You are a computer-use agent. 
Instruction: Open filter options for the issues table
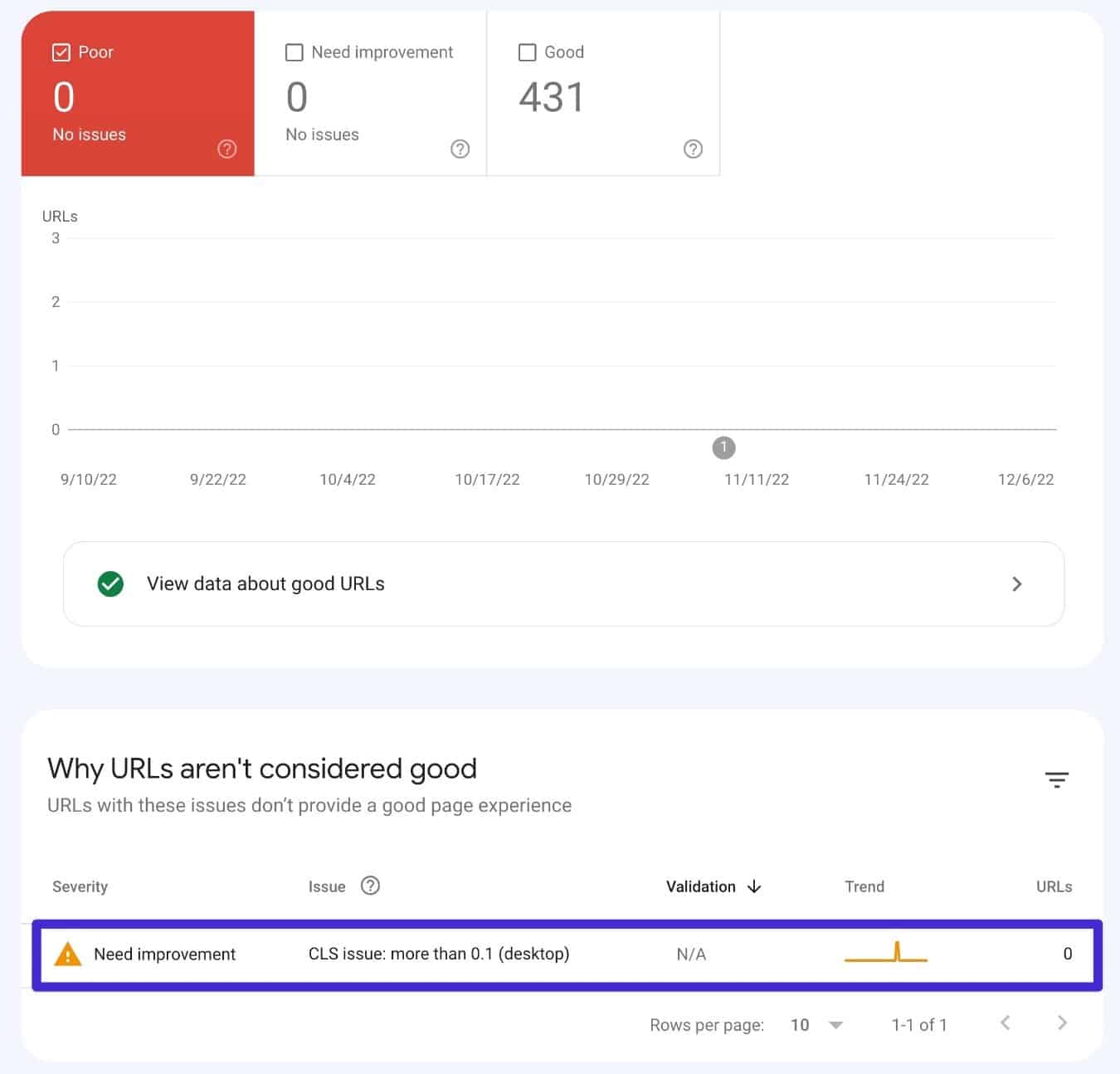pos(1057,780)
